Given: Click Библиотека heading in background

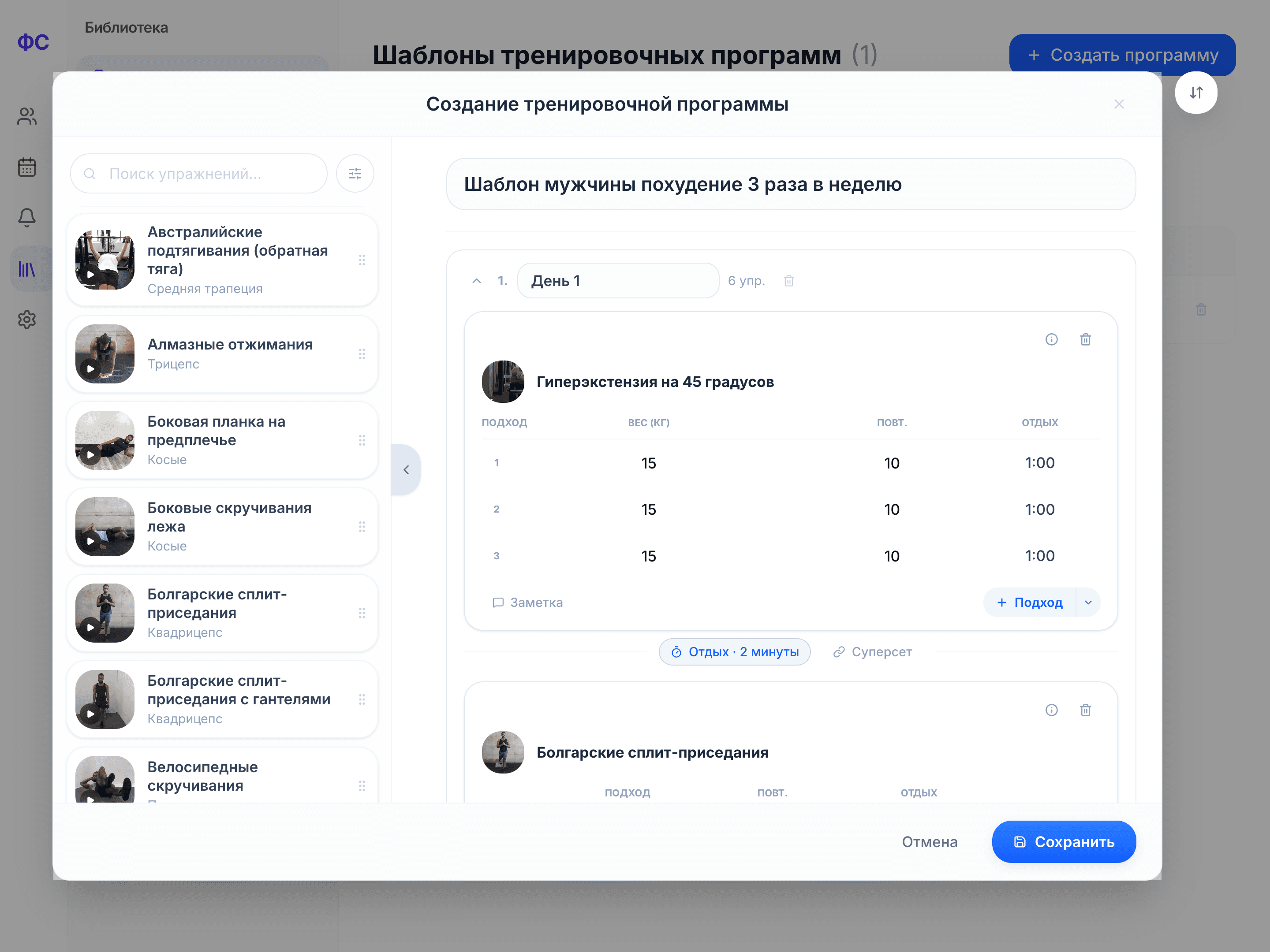Looking at the screenshot, I should [x=126, y=27].
